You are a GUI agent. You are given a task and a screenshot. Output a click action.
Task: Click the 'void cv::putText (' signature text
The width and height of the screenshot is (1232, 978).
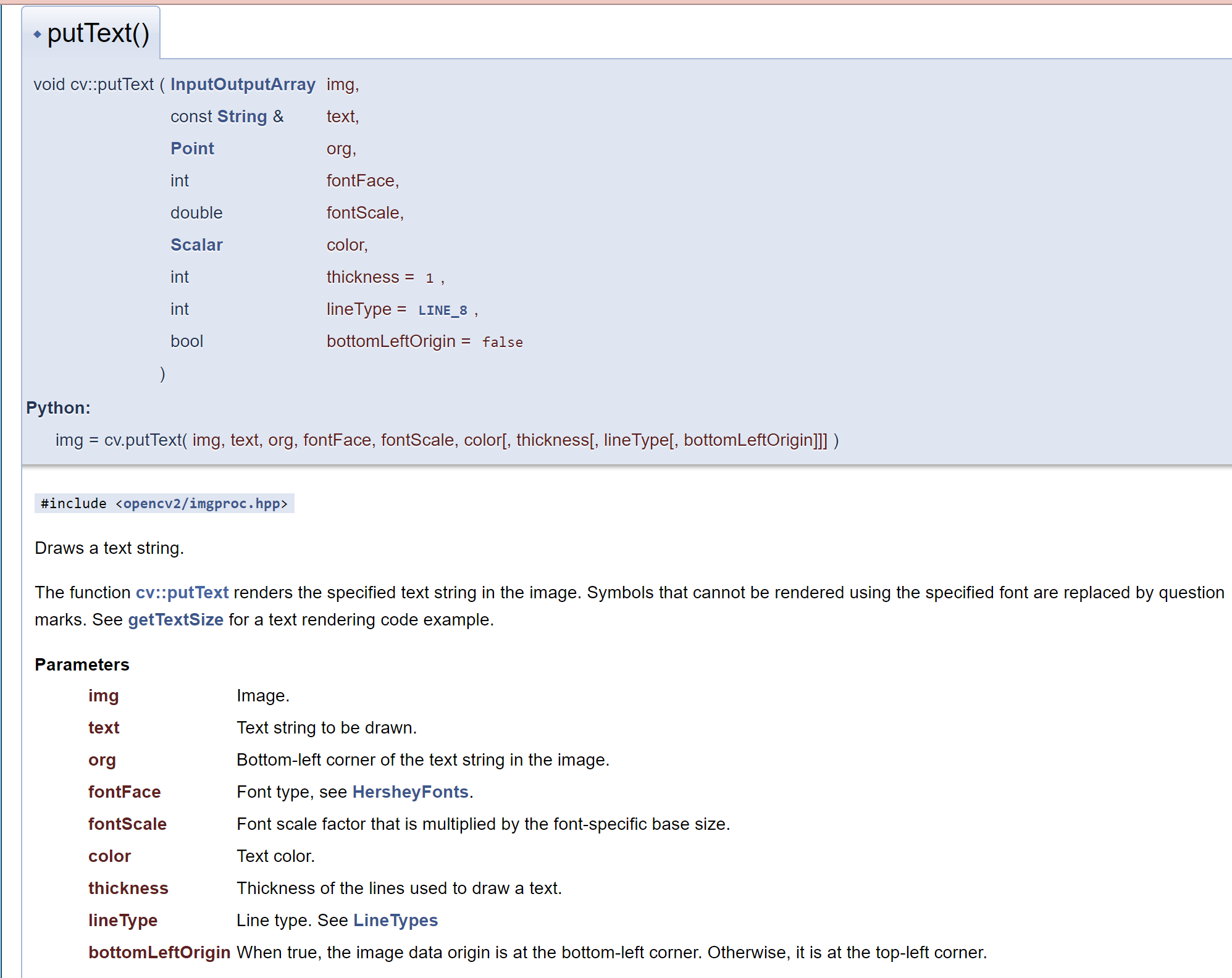pyautogui.click(x=99, y=85)
